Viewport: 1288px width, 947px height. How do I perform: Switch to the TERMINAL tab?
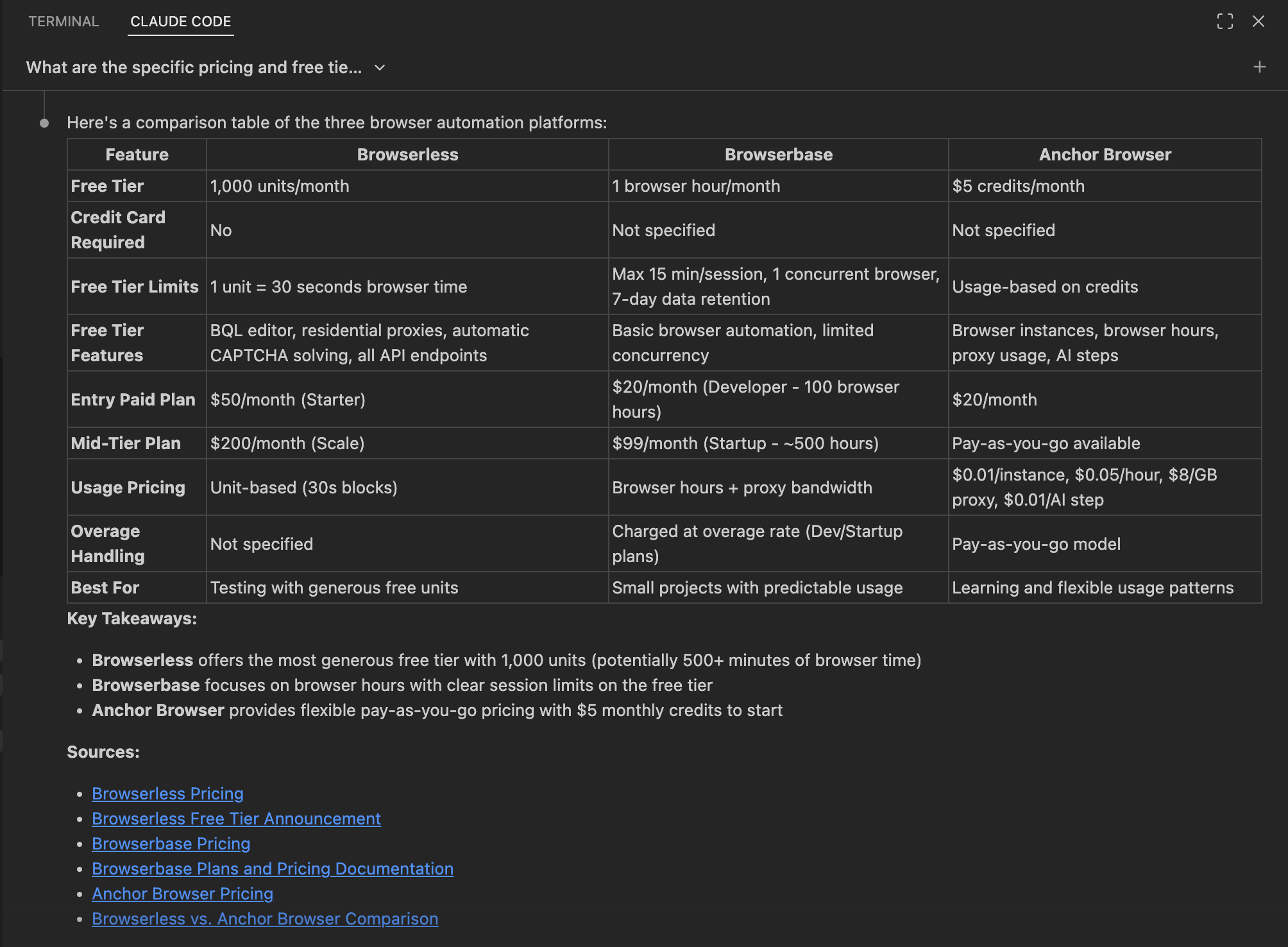tap(64, 22)
